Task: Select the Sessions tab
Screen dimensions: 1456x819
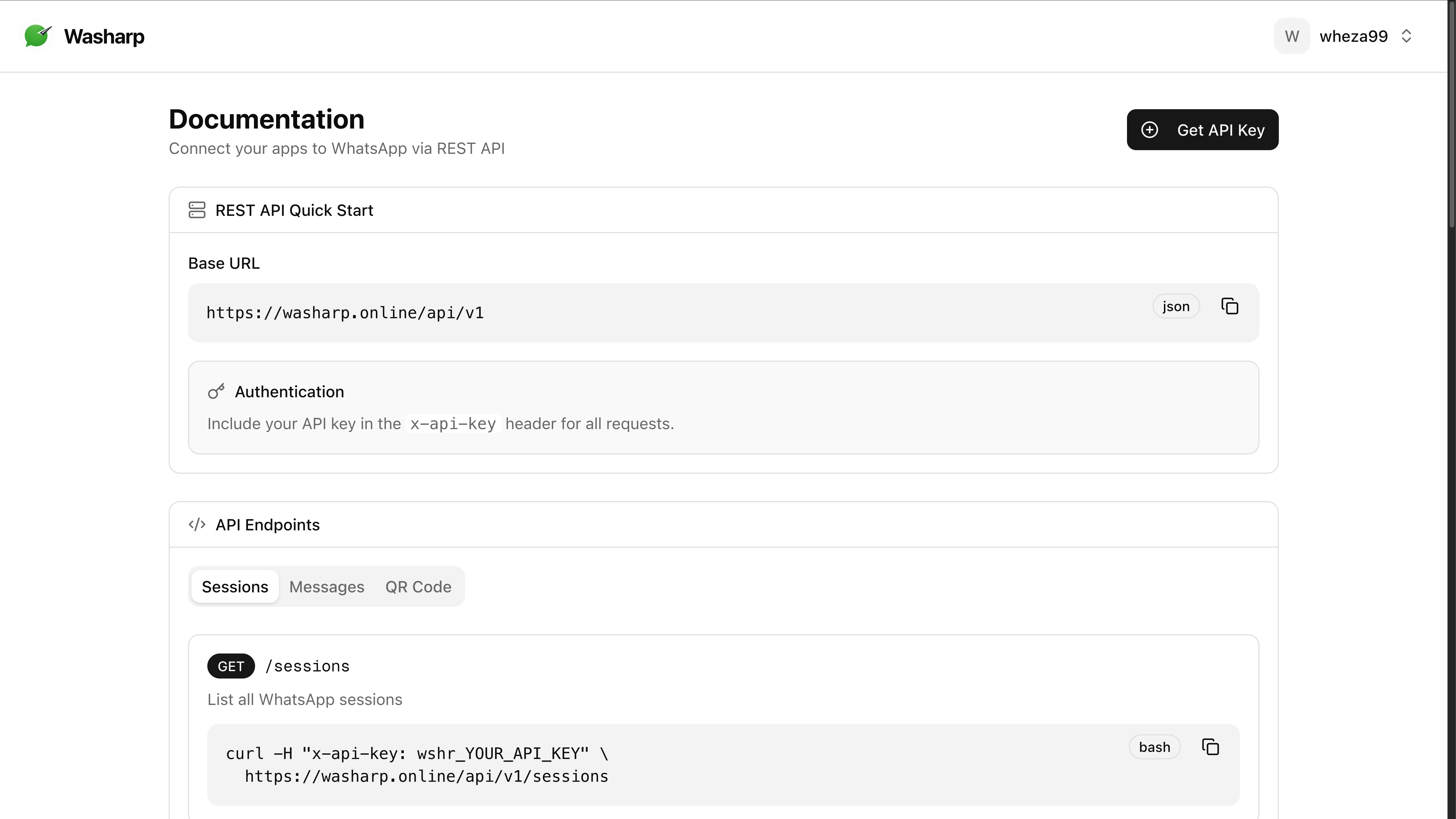Action: (235, 587)
